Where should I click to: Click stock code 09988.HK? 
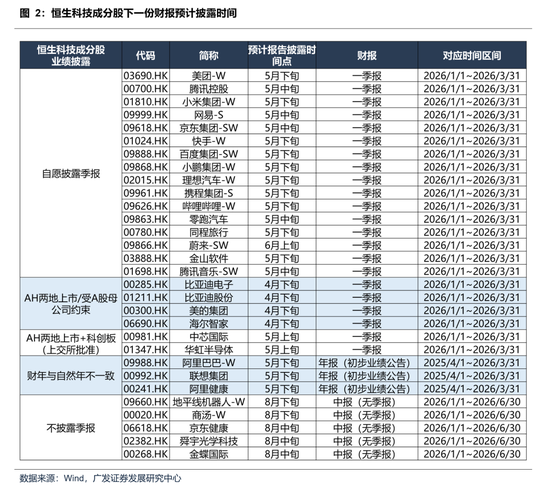pyautogui.click(x=146, y=363)
